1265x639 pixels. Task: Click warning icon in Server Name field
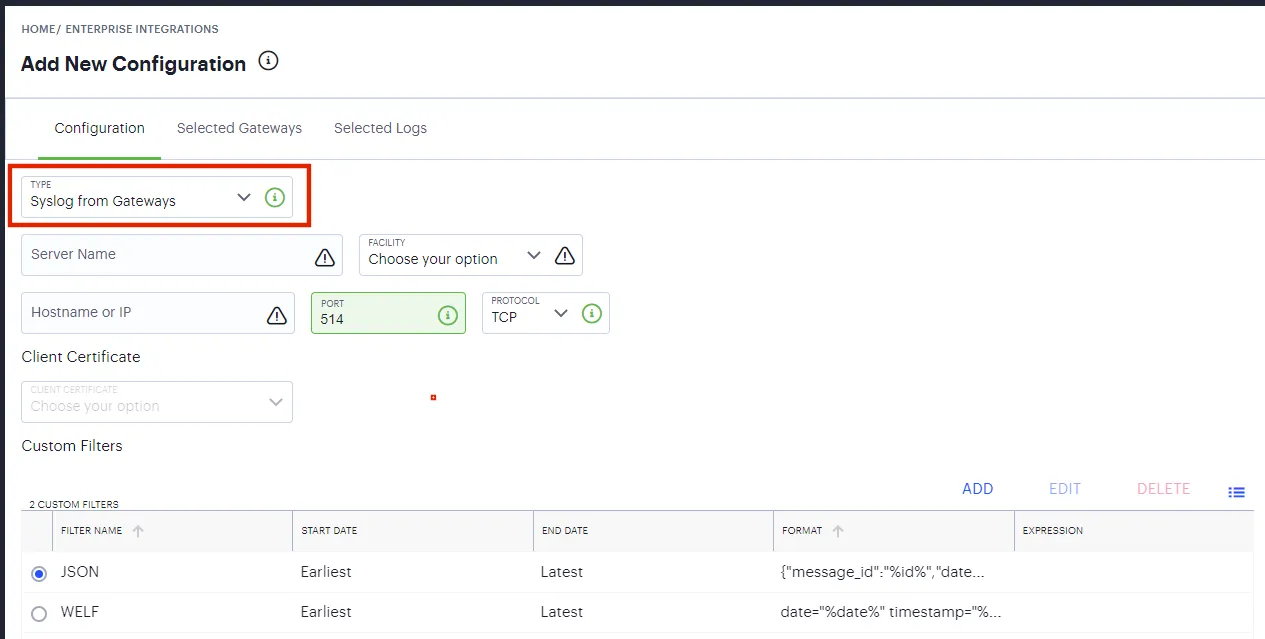click(325, 257)
